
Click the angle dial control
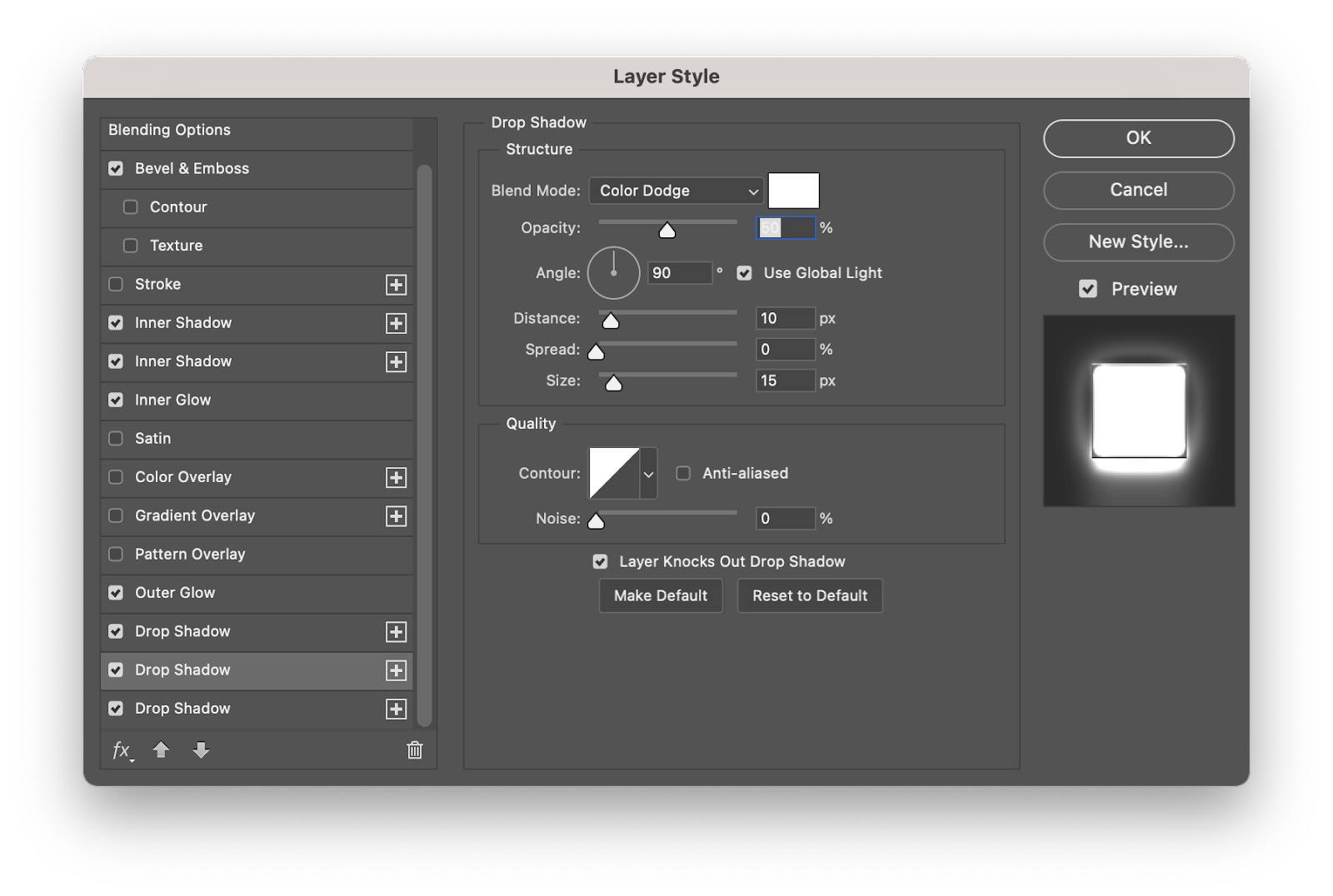coord(613,273)
